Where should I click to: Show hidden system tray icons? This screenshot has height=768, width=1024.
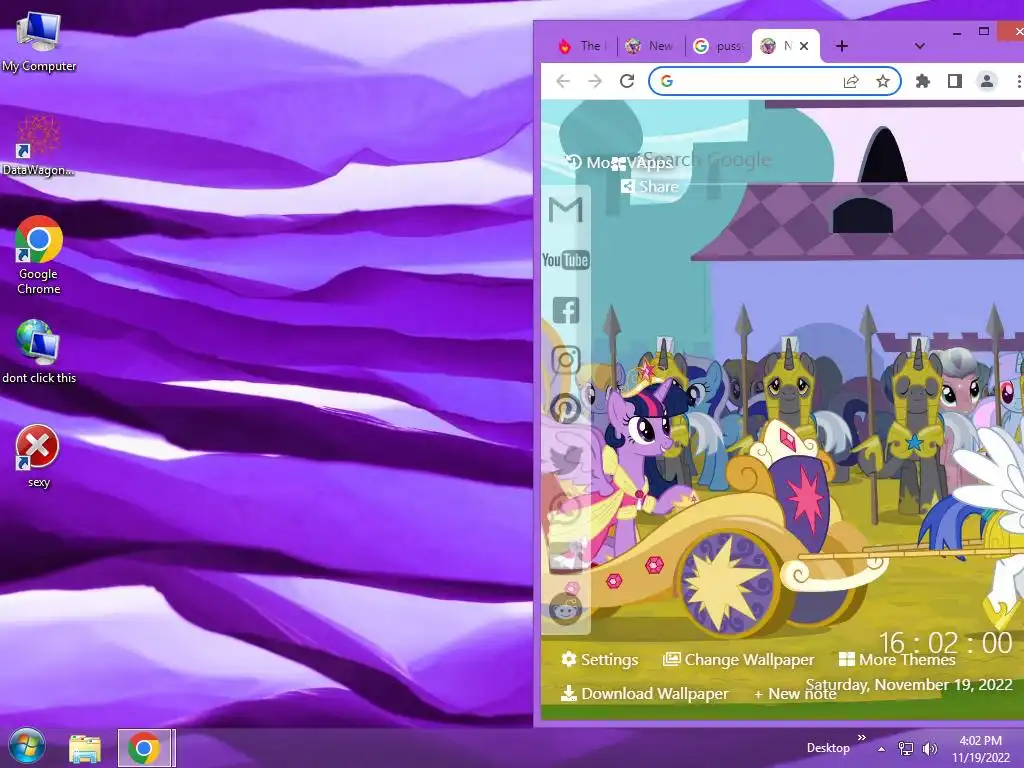pyautogui.click(x=882, y=749)
